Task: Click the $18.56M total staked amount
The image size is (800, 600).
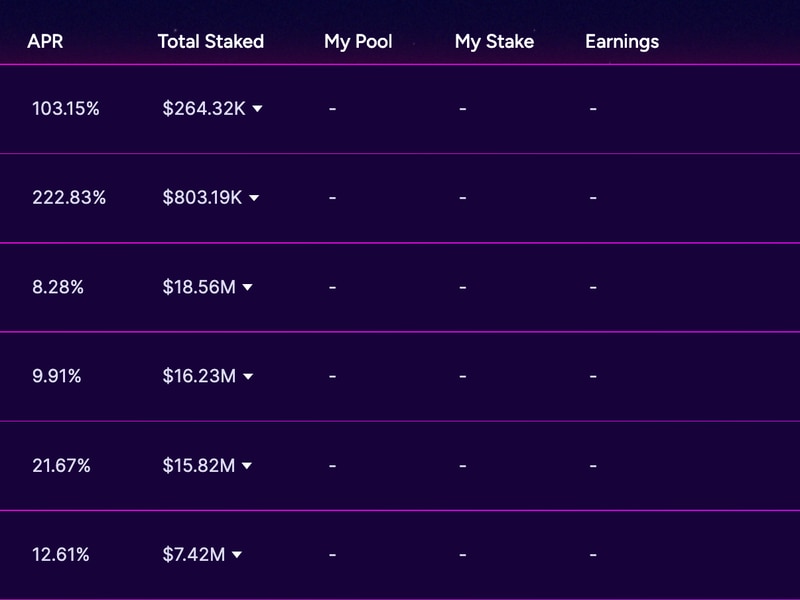Action: (199, 288)
